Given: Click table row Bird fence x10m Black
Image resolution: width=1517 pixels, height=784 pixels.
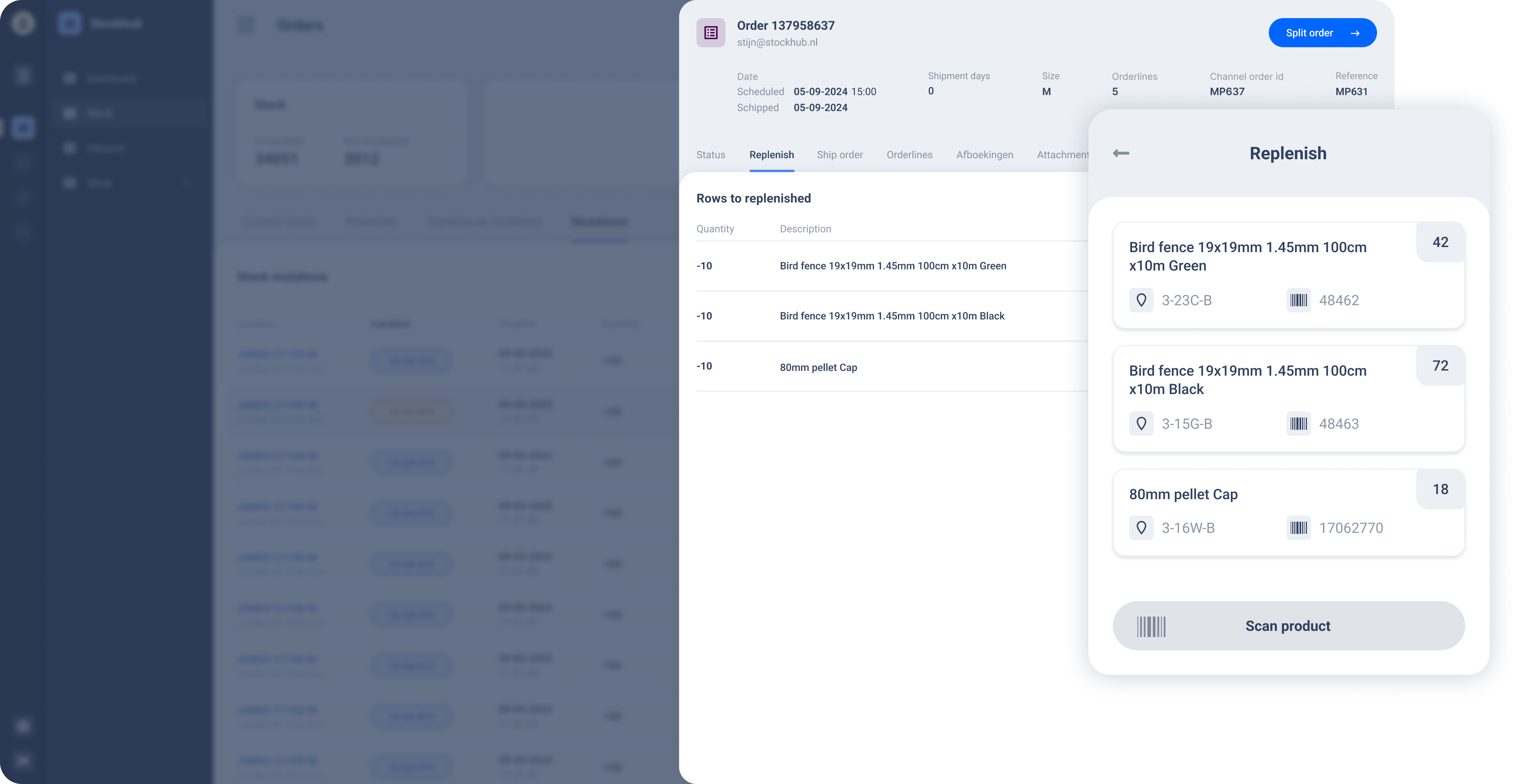Looking at the screenshot, I should pyautogui.click(x=892, y=316).
